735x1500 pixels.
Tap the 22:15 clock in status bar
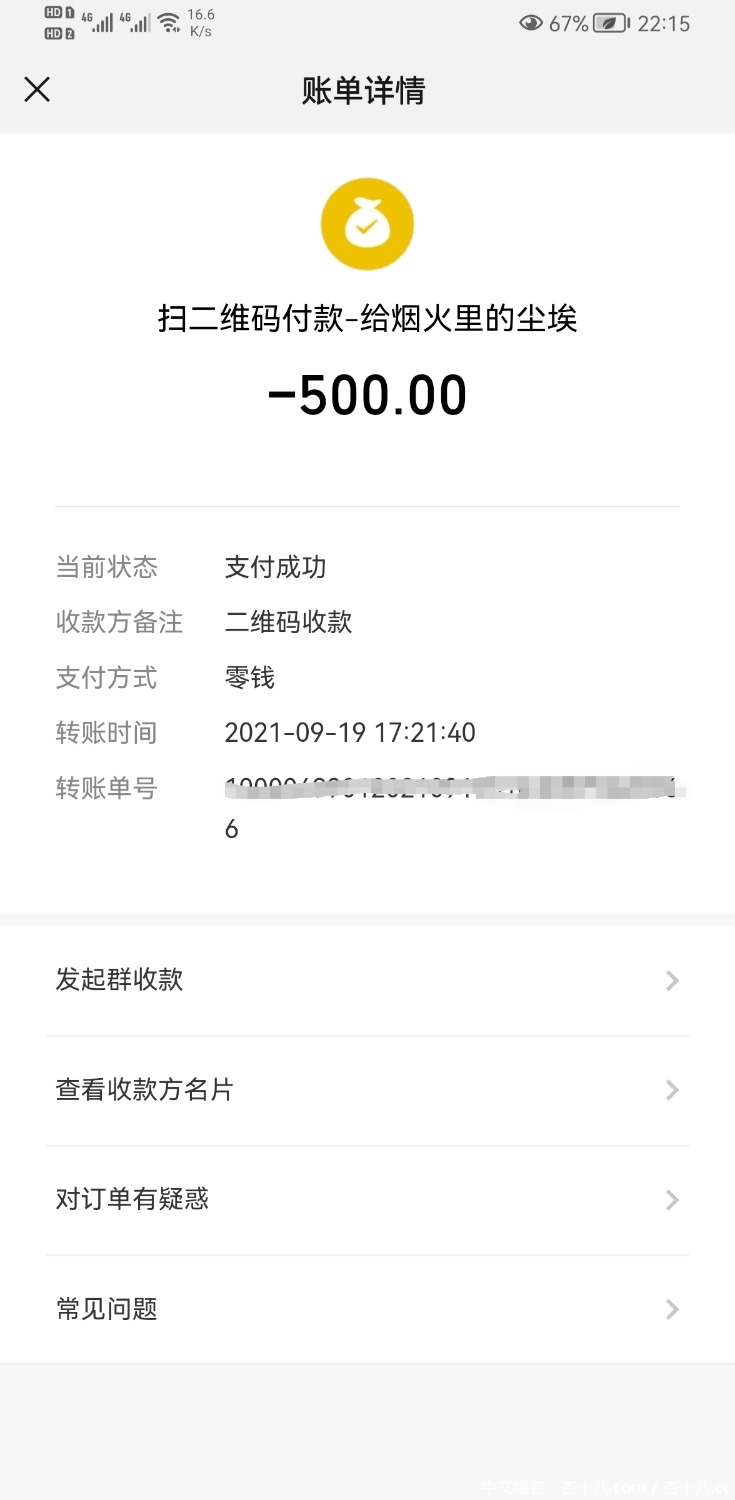click(x=664, y=23)
